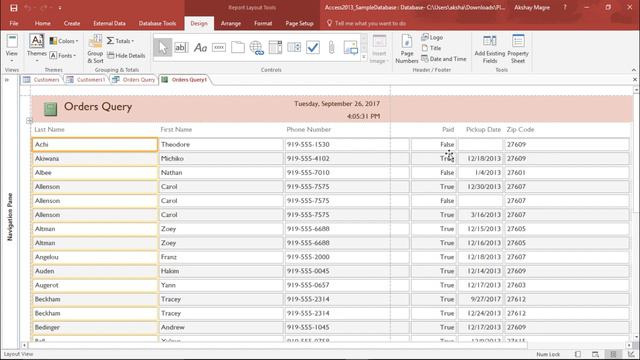Switch to the Format tab

coord(263,23)
